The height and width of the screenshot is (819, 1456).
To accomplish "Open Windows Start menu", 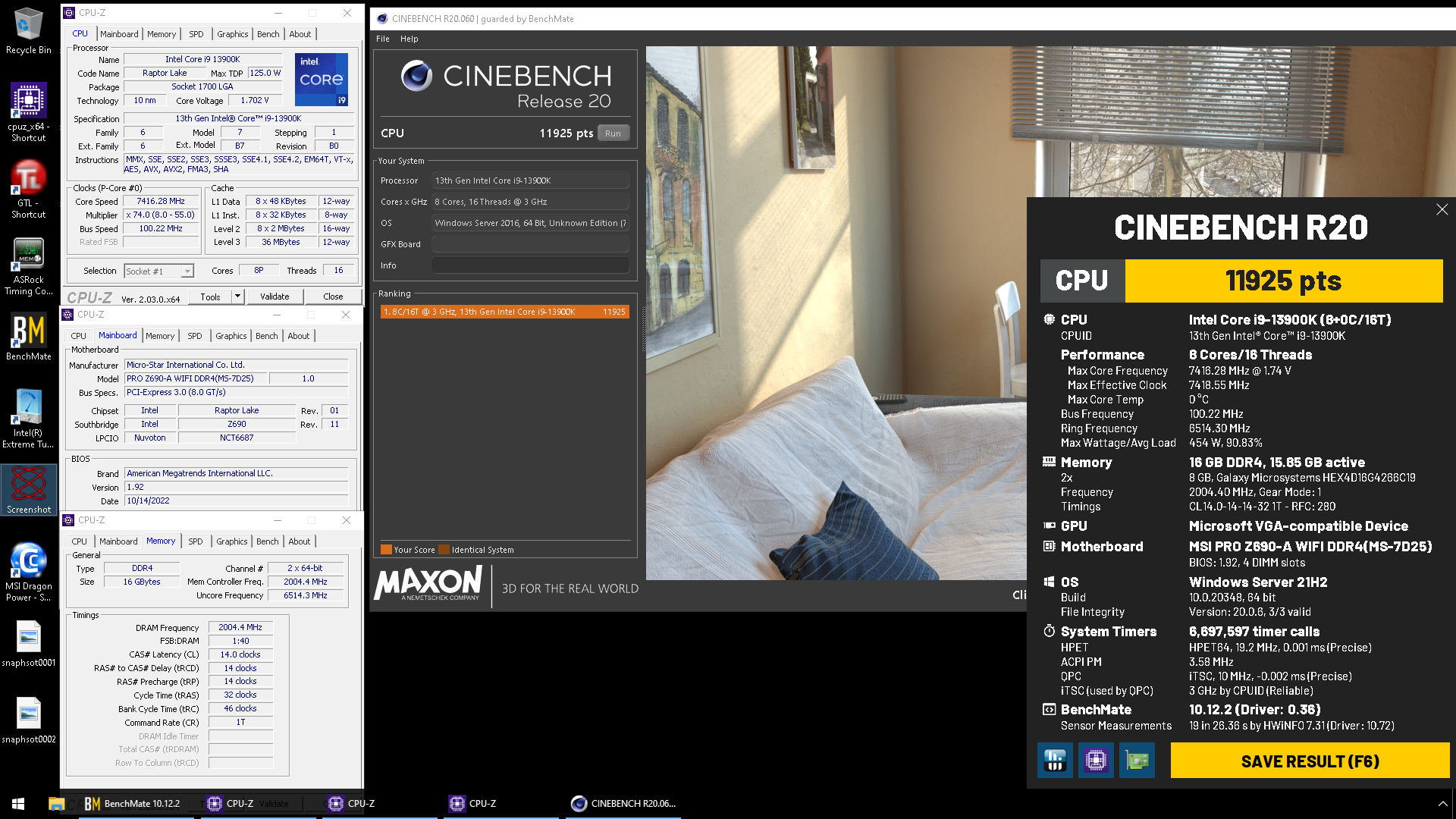I will (x=18, y=804).
